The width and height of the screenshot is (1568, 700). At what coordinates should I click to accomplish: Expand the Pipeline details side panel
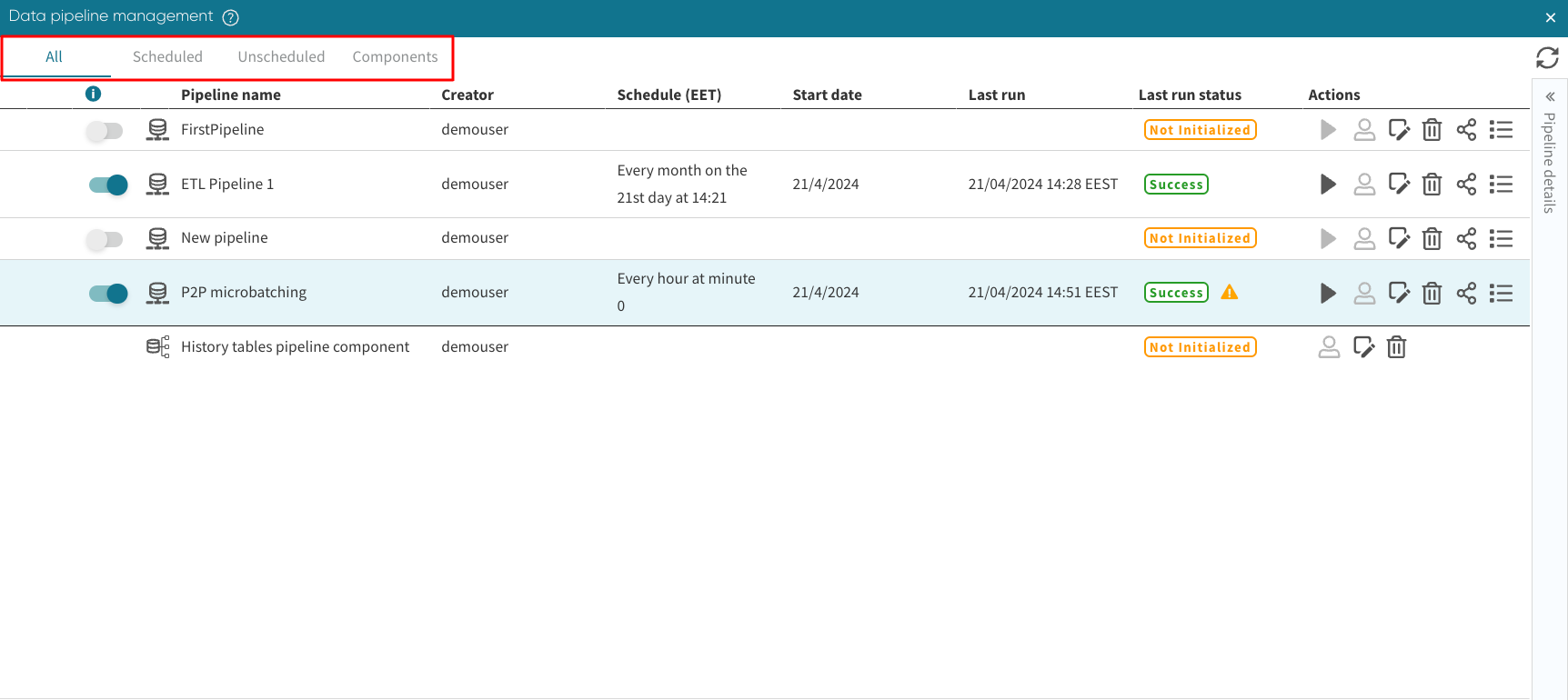(1550, 96)
